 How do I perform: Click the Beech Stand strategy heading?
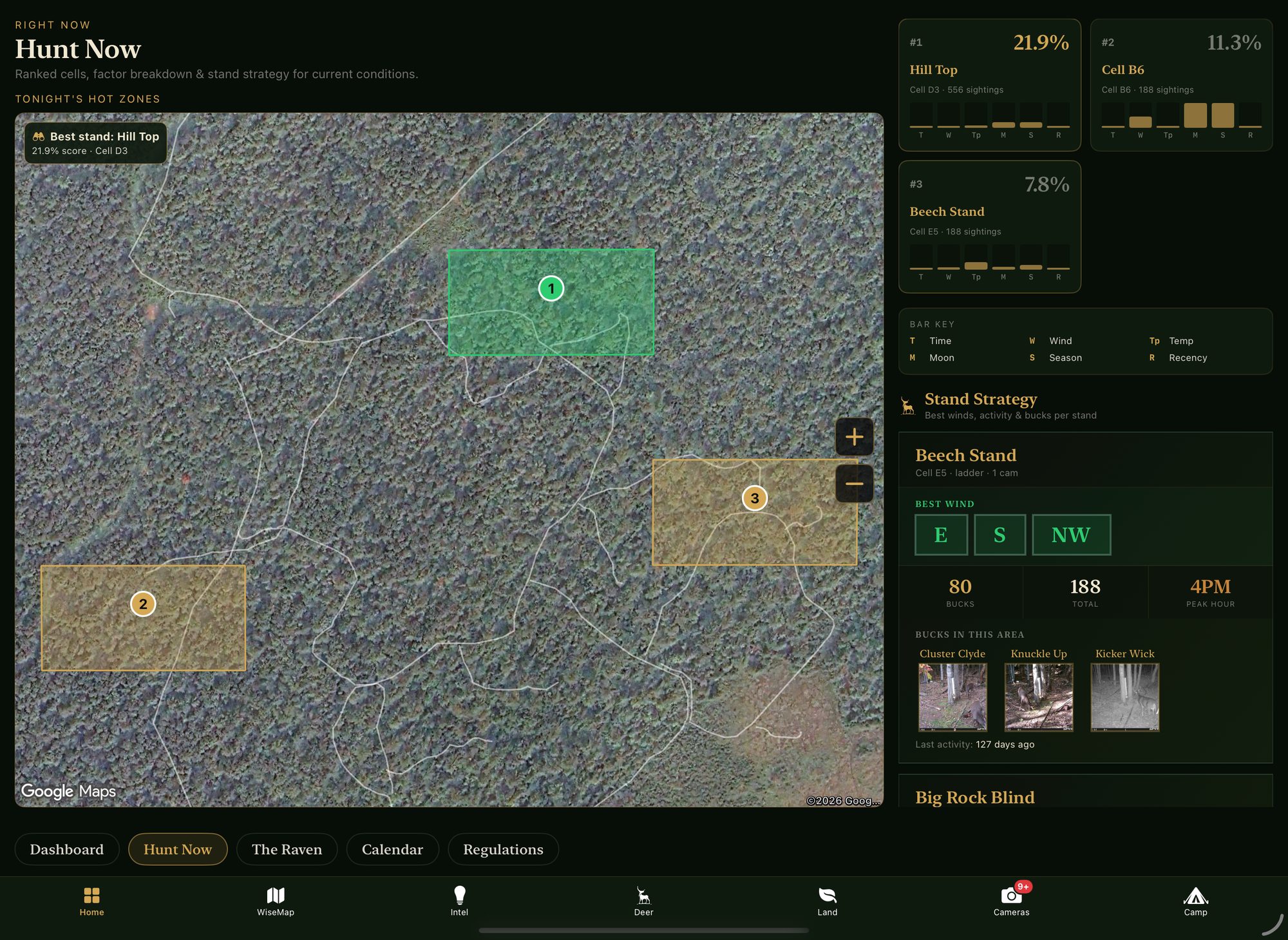click(966, 456)
